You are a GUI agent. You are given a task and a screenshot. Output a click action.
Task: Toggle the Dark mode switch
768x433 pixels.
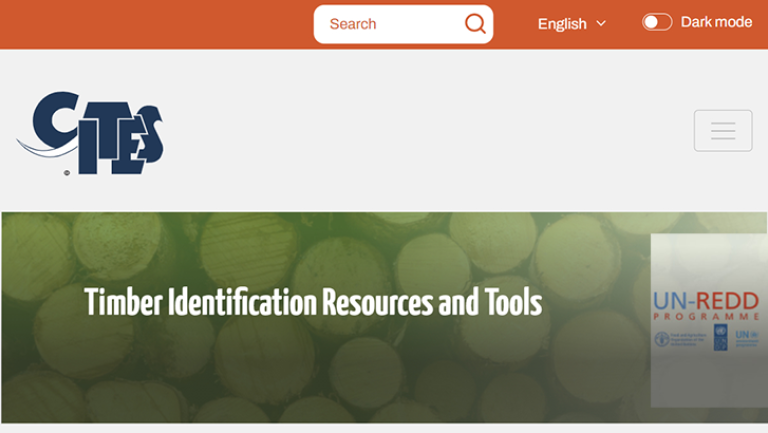pyautogui.click(x=657, y=22)
